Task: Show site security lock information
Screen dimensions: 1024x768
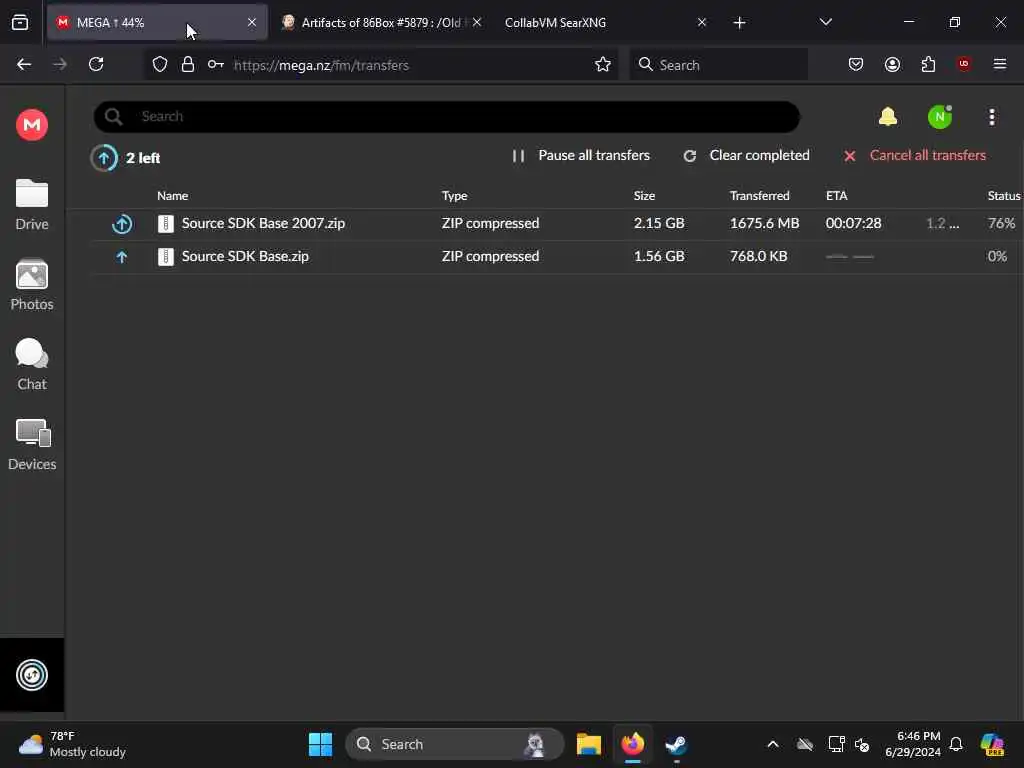Action: (x=188, y=64)
